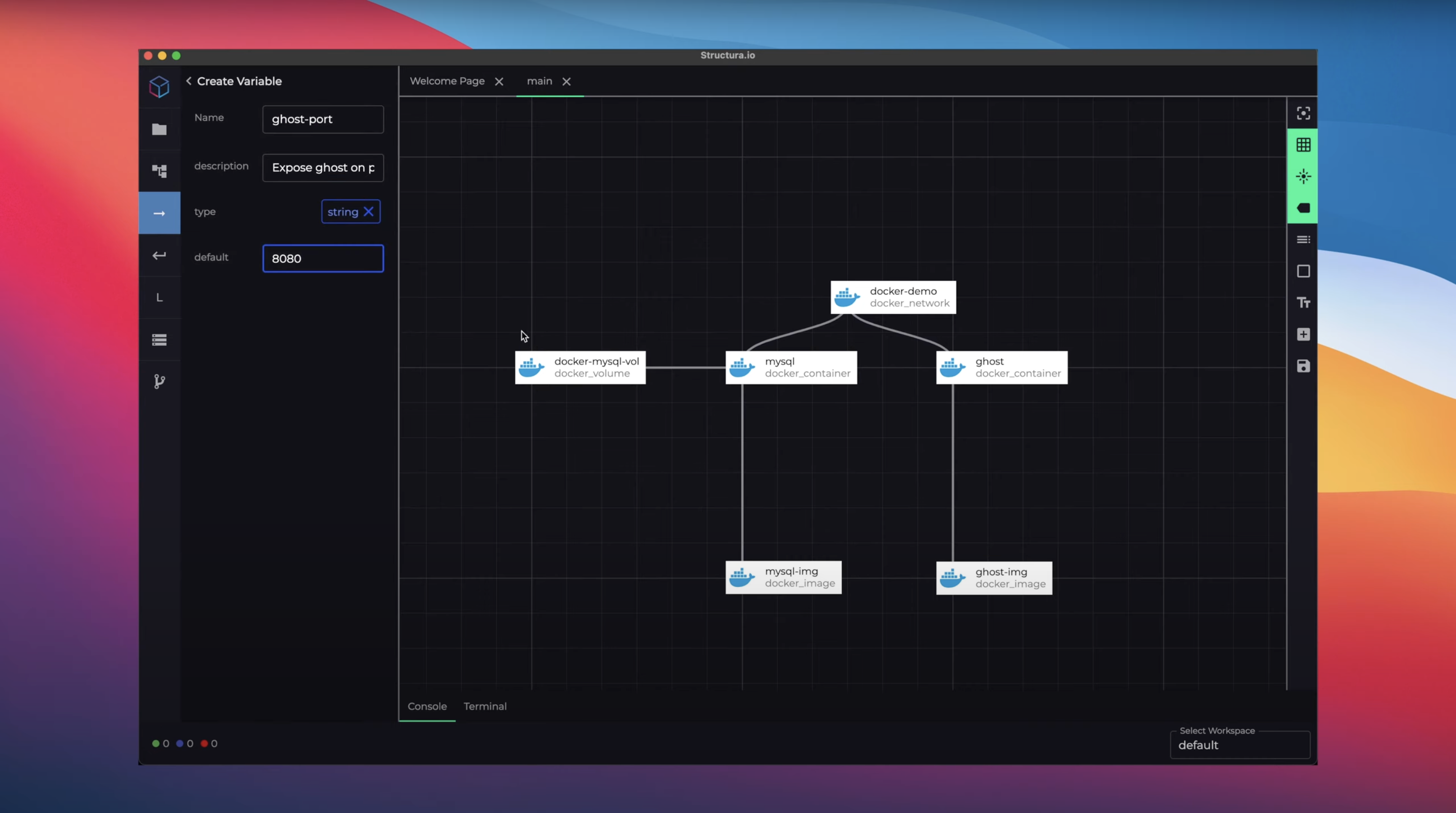Image resolution: width=1456 pixels, height=813 pixels.
Task: Select the node hierarchy tool in sidebar
Action: (x=159, y=171)
